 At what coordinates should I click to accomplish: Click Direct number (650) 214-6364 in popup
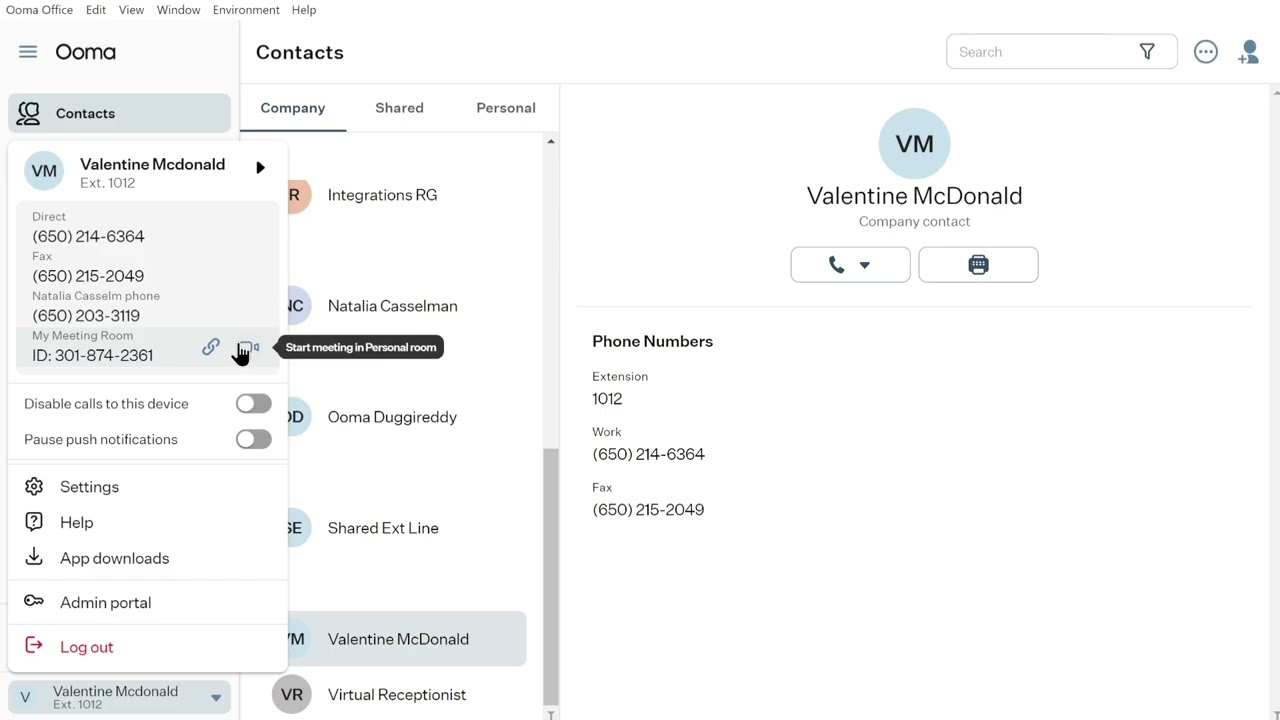(x=88, y=236)
